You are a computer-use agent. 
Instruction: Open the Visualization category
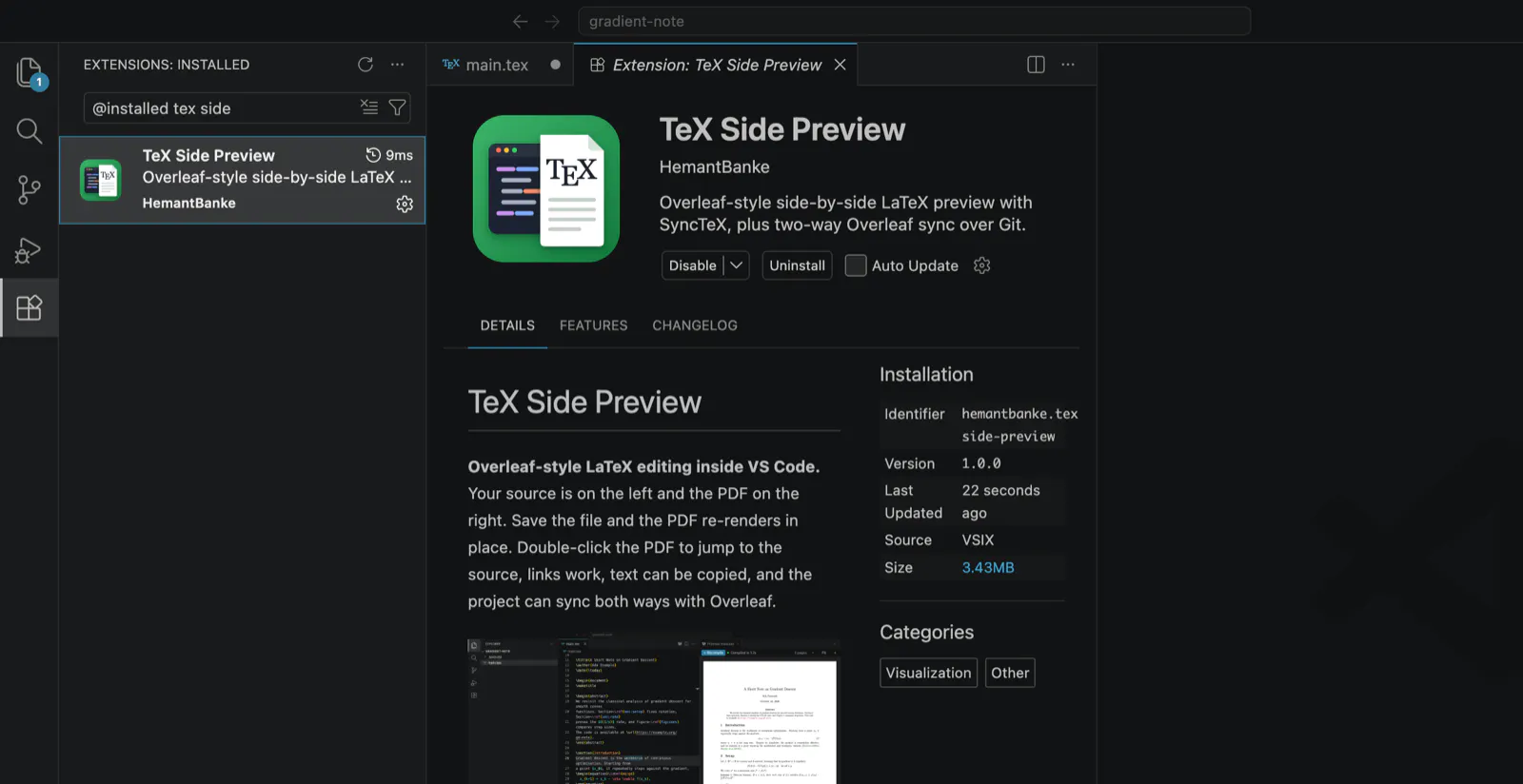click(x=929, y=673)
